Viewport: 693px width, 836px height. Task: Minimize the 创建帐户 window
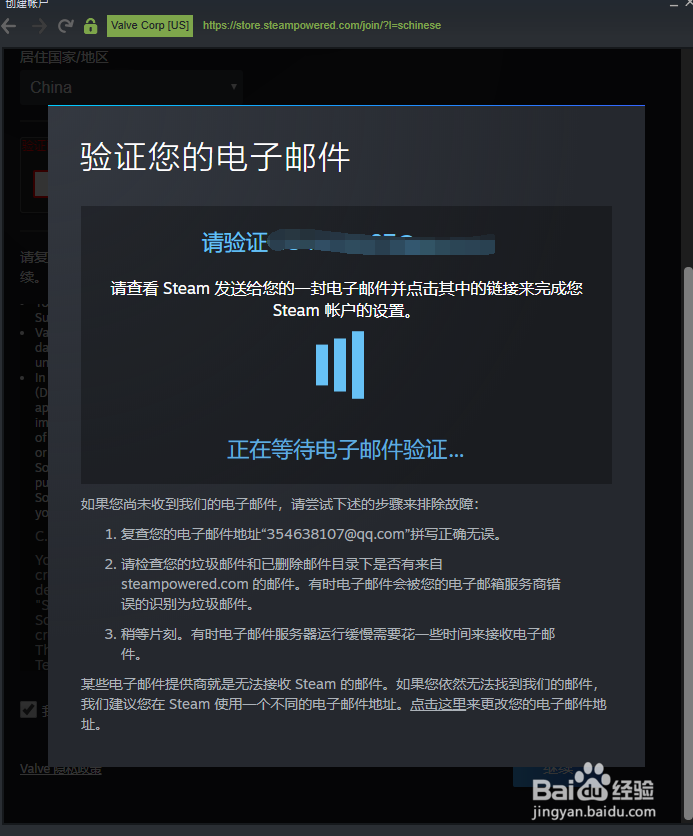[x=674, y=4]
